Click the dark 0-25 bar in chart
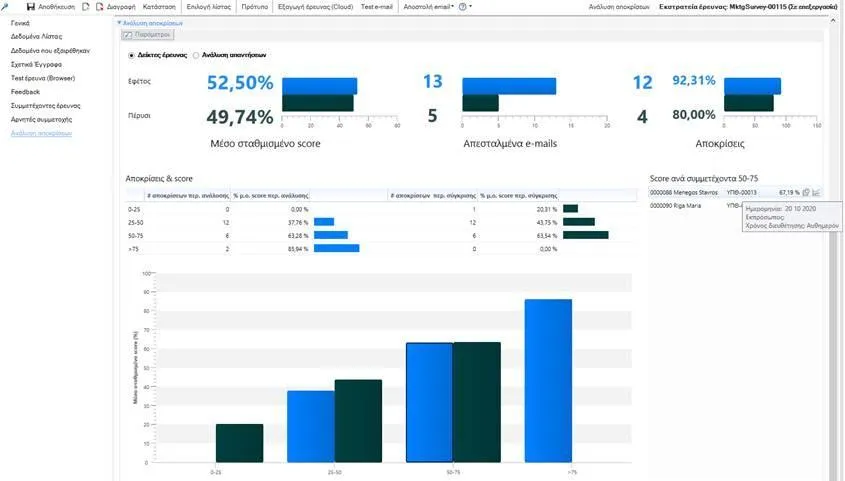 (x=239, y=443)
